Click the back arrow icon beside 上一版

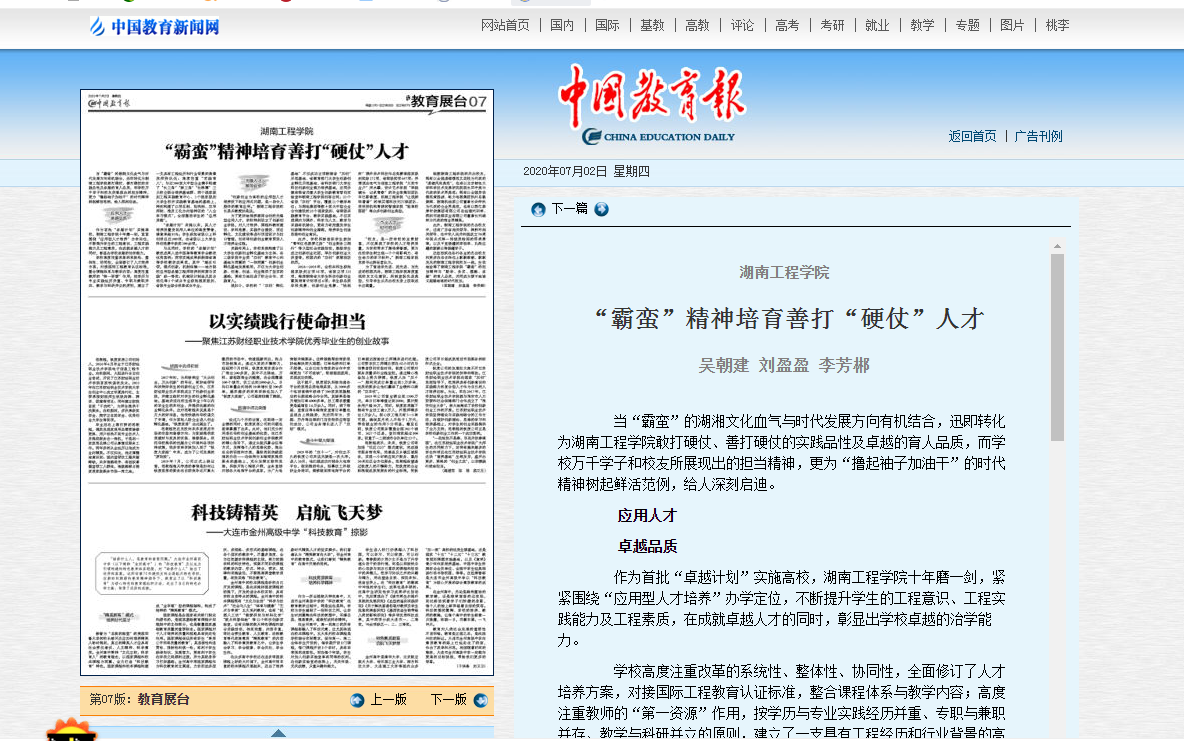point(357,700)
